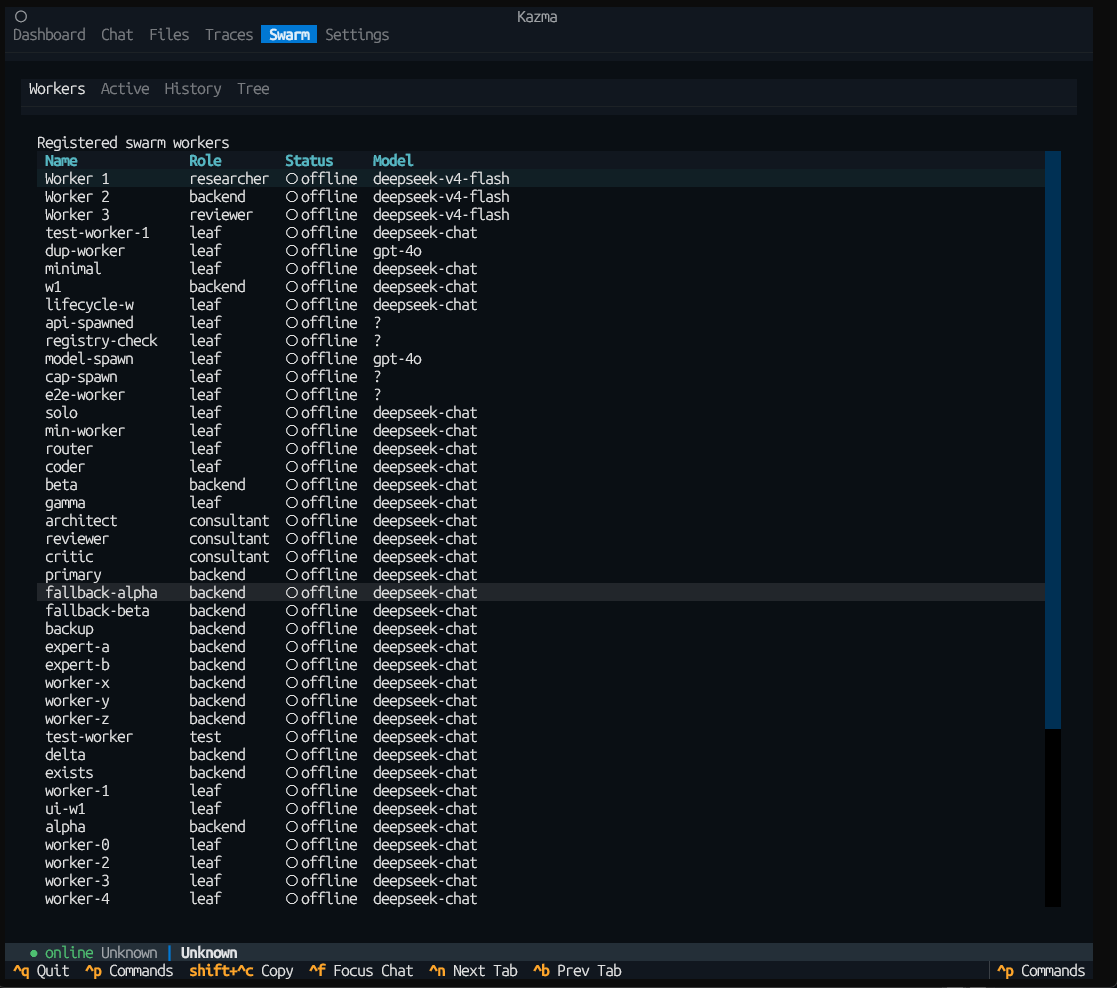The image size is (1117, 988).
Task: Open the Traces tab
Action: coord(229,35)
